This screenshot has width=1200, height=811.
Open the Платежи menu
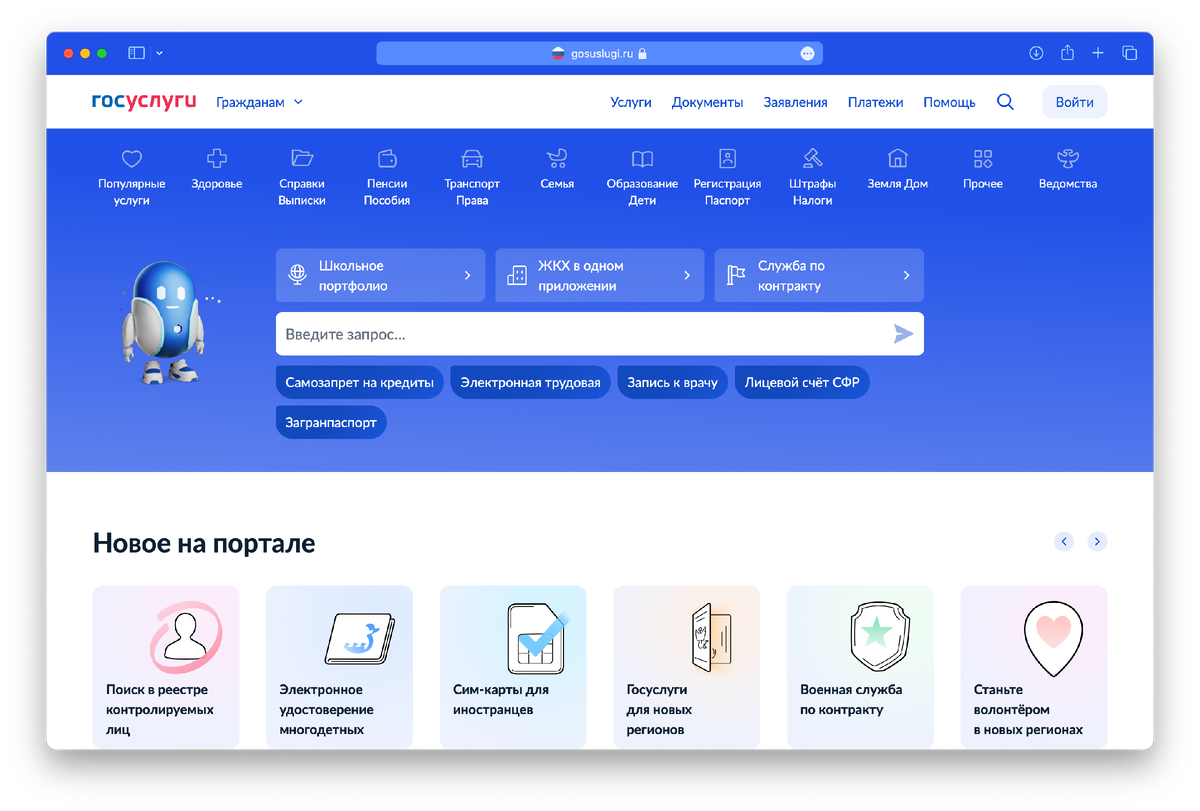875,102
